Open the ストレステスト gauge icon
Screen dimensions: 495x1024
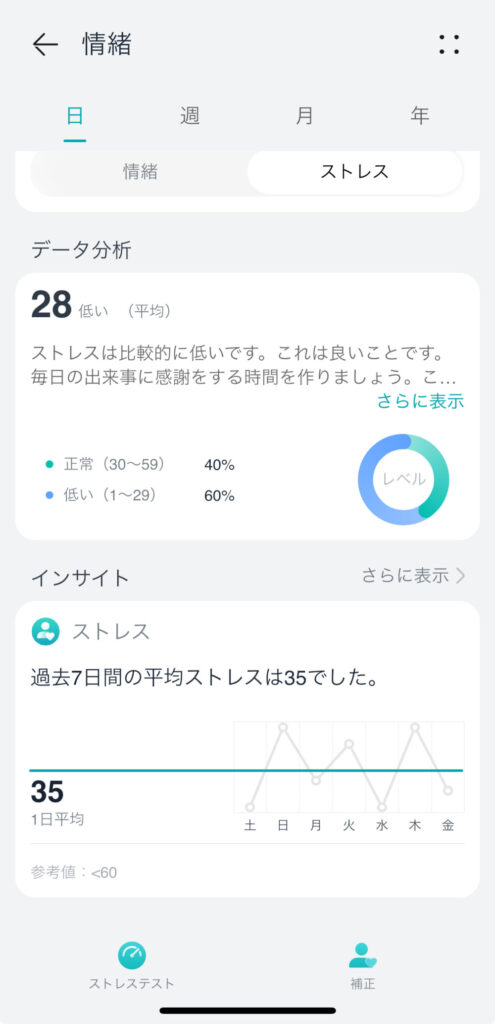131,955
